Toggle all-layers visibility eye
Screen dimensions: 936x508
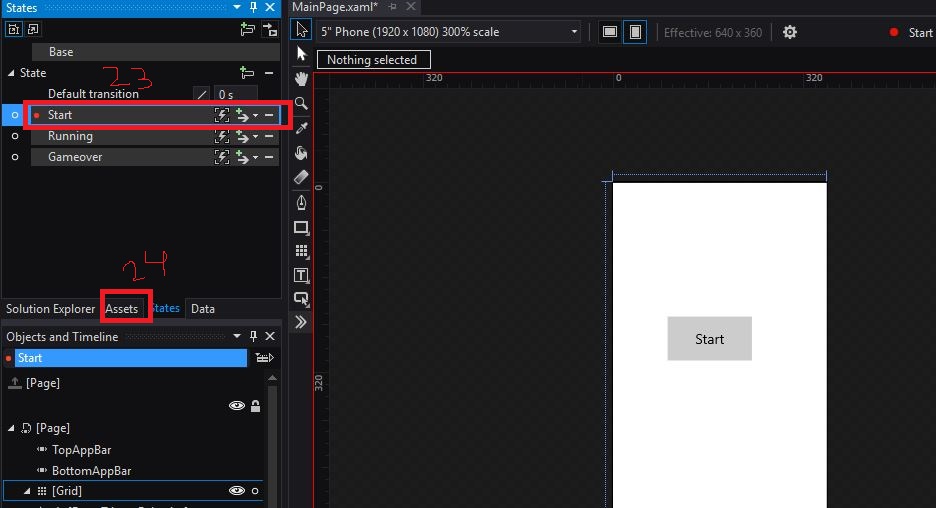tap(237, 406)
